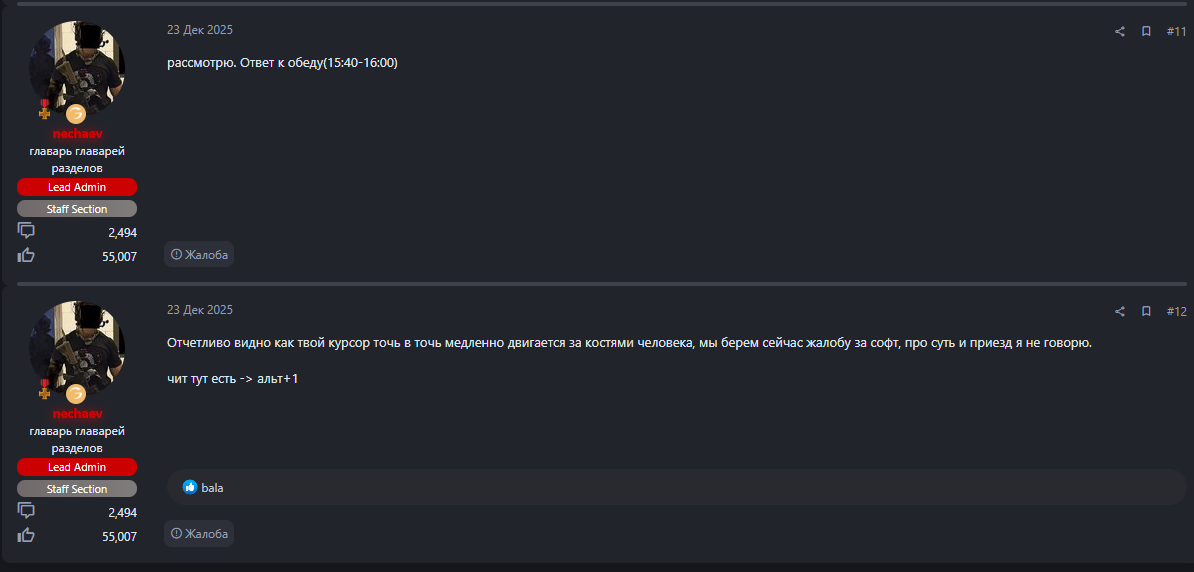Click the medal icon on post #12 avatar
This screenshot has width=1194, height=572.
click(44, 389)
